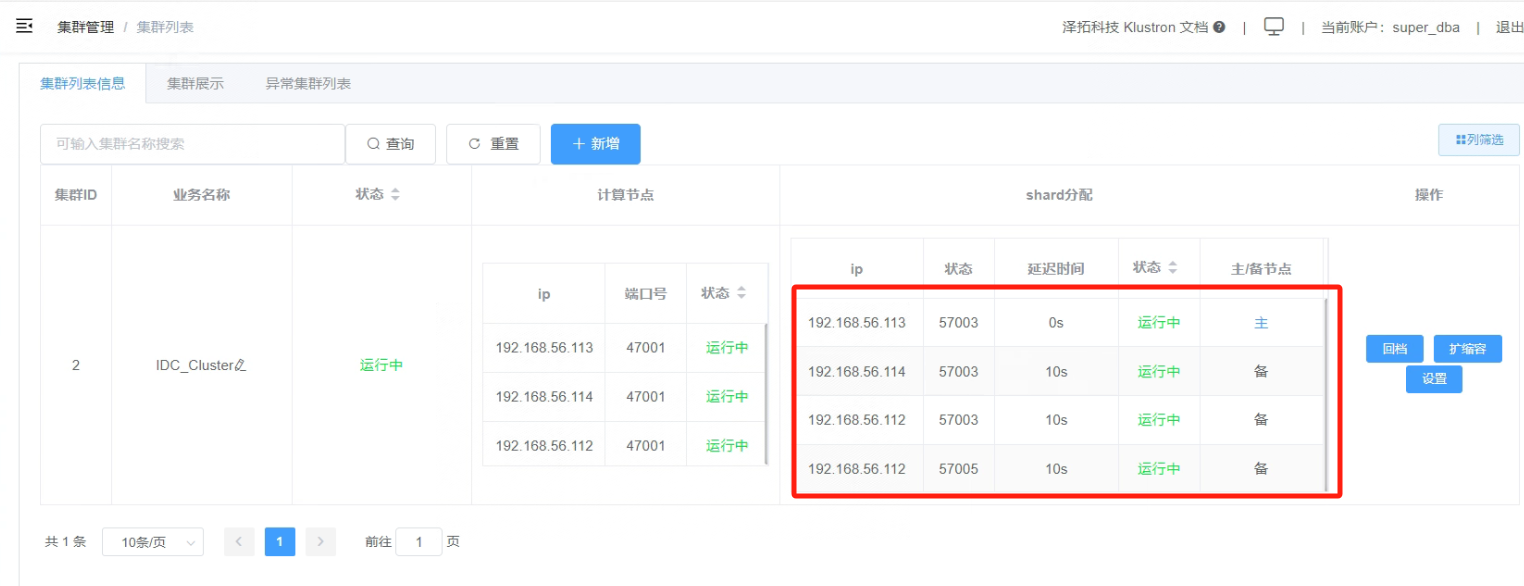Open the 泽拓科技 Klustron 文档 link
The width and height of the screenshot is (1524, 586).
click(x=1135, y=27)
